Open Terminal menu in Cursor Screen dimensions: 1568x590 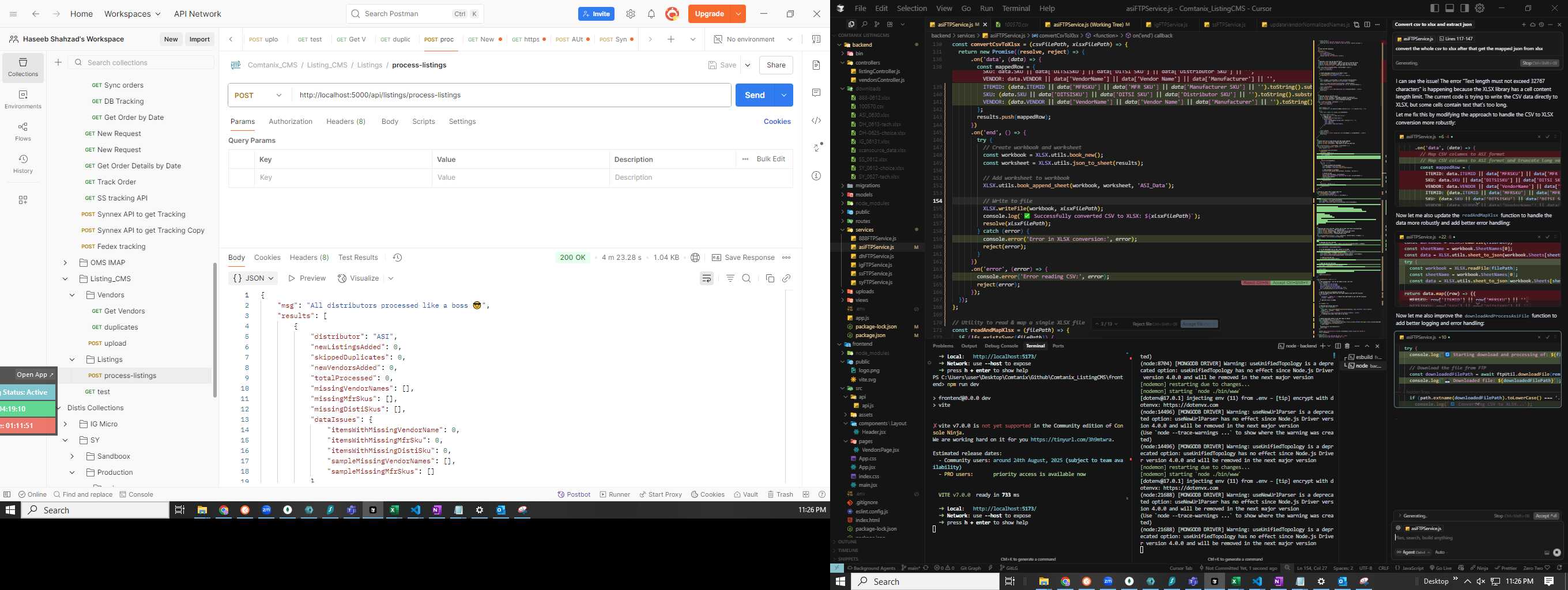click(1016, 9)
